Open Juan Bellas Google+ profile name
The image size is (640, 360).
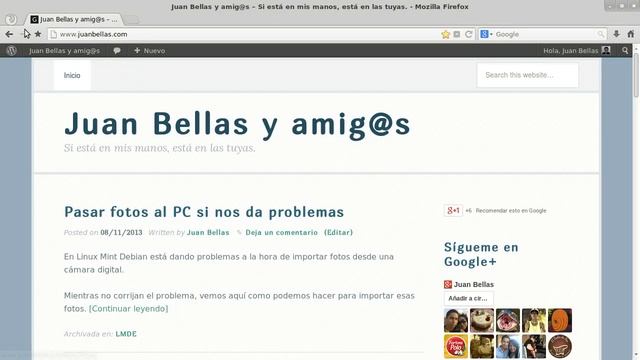pyautogui.click(x=473, y=284)
